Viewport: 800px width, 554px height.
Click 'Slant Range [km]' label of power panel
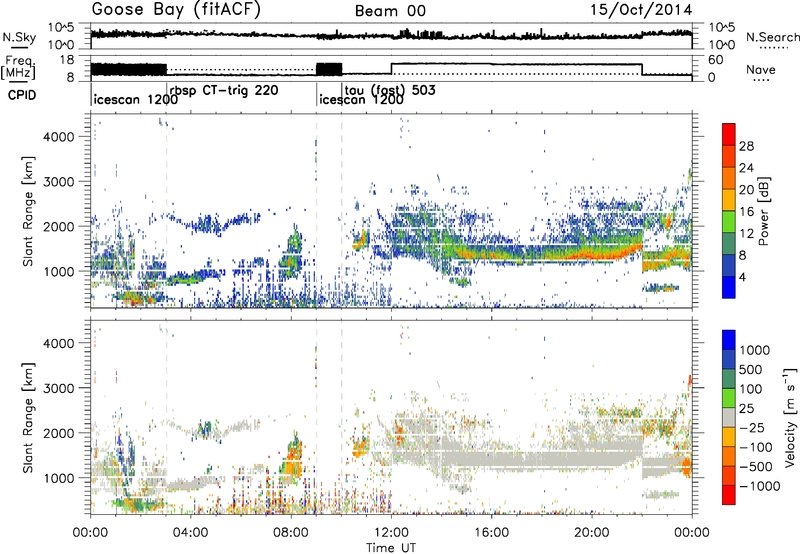[x=28, y=211]
